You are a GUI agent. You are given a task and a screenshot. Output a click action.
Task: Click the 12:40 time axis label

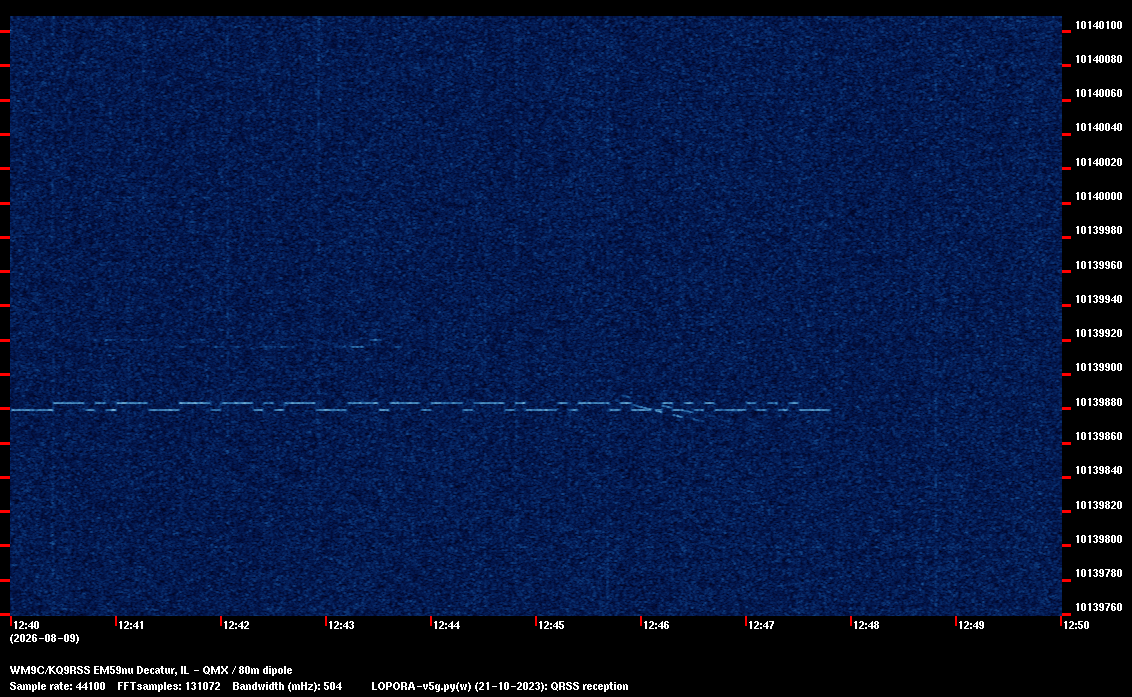pos(26,625)
